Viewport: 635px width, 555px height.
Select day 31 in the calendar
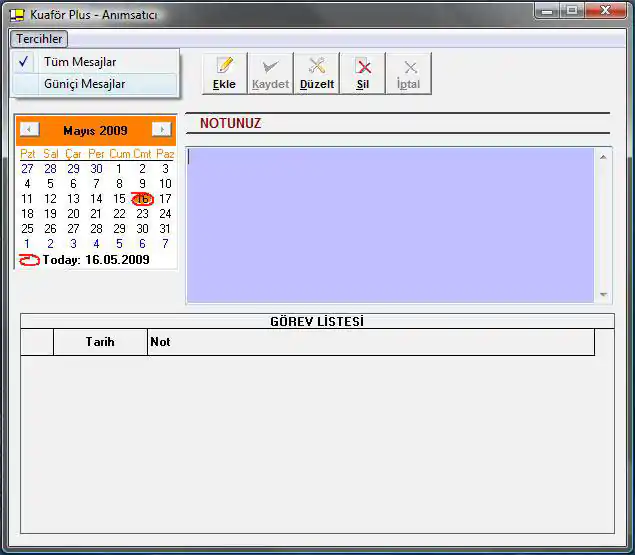point(165,229)
